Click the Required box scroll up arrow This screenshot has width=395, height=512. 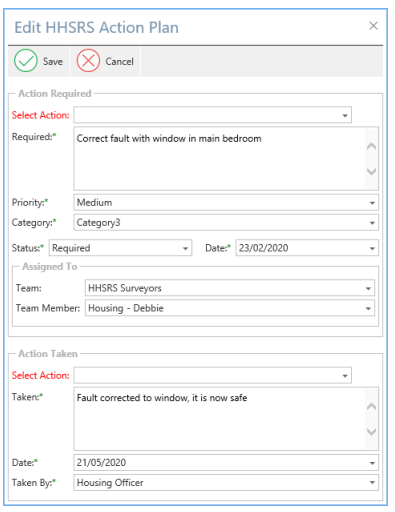(371, 146)
